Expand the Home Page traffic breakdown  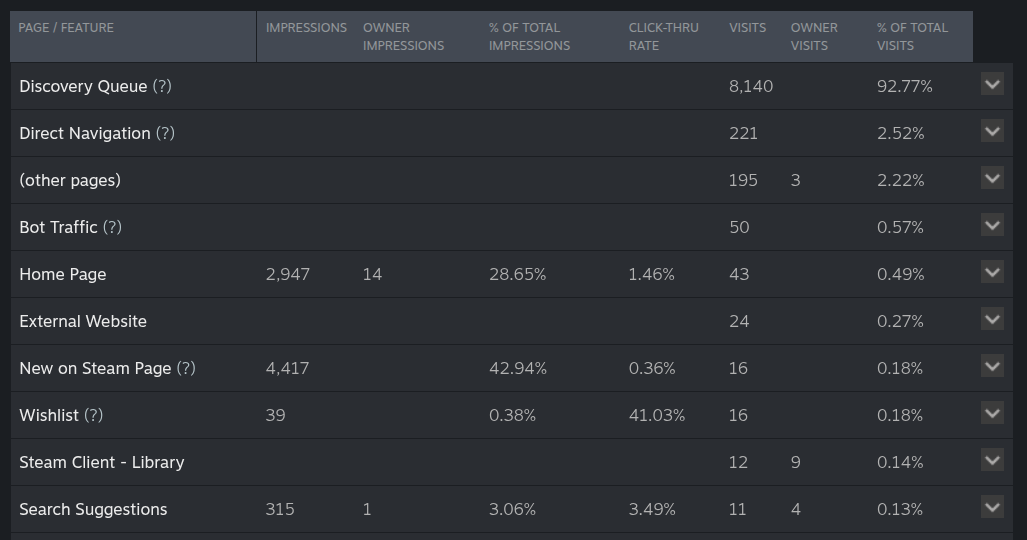click(991, 272)
